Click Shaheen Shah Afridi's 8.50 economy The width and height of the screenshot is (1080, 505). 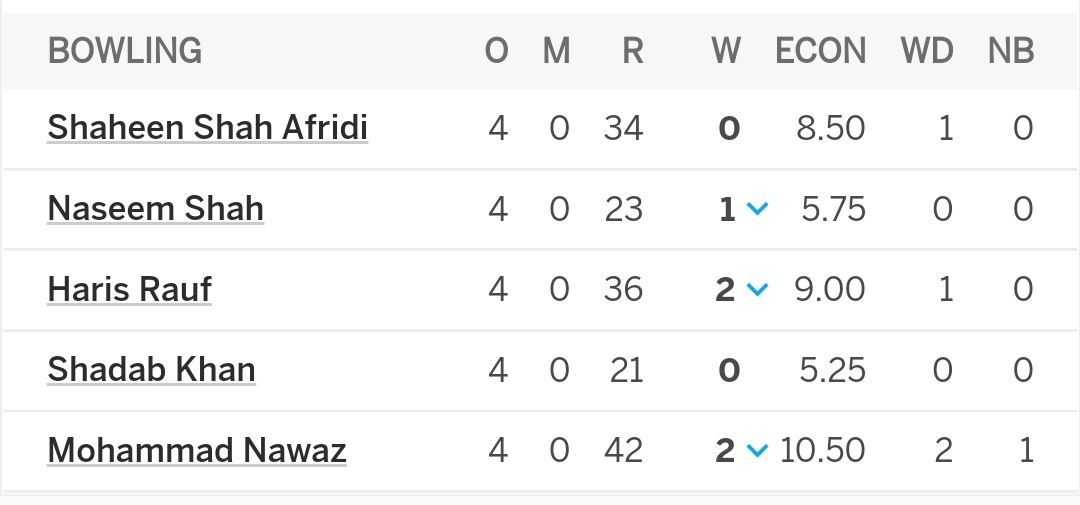830,128
